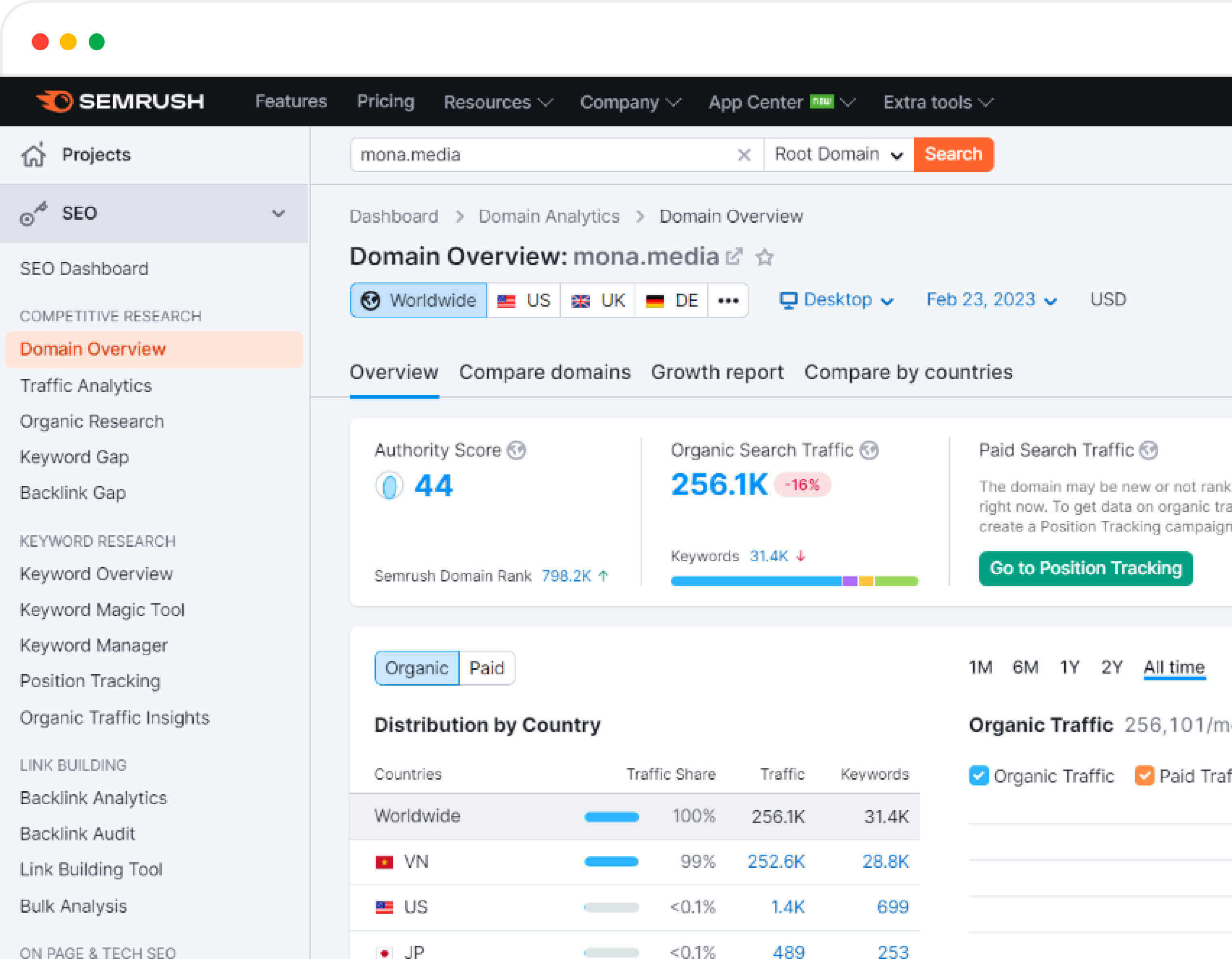Select the DE flag database

(672, 300)
